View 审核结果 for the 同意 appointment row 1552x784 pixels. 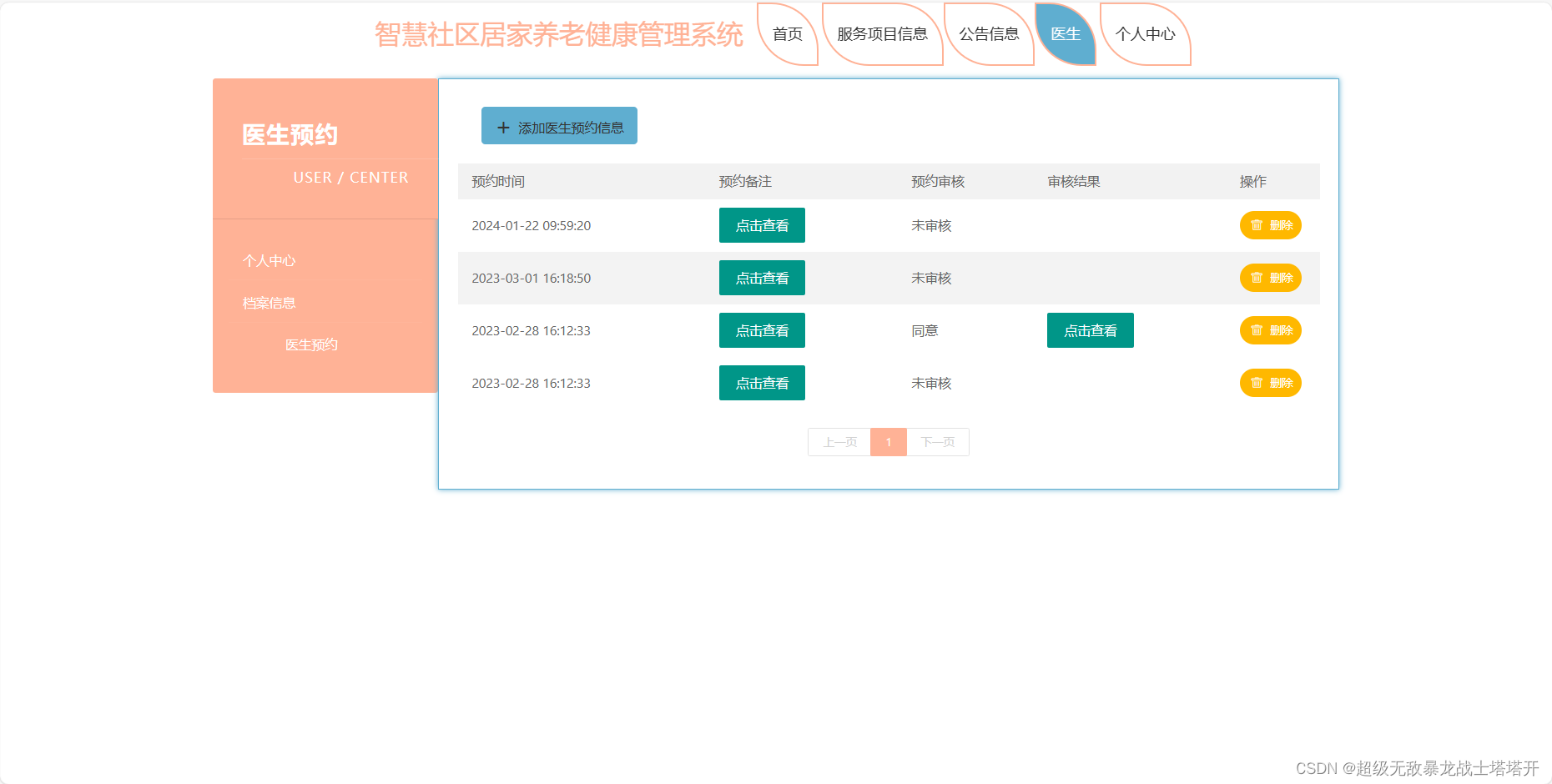1090,330
